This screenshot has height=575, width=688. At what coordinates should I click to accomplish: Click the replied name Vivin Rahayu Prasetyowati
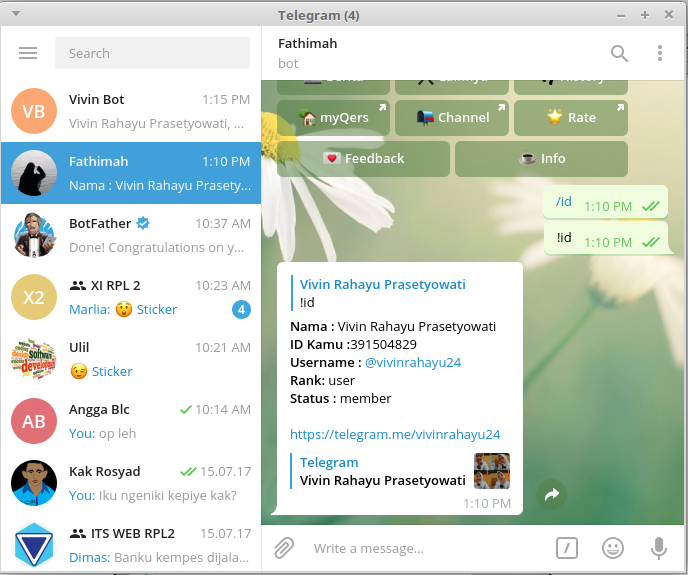(383, 284)
